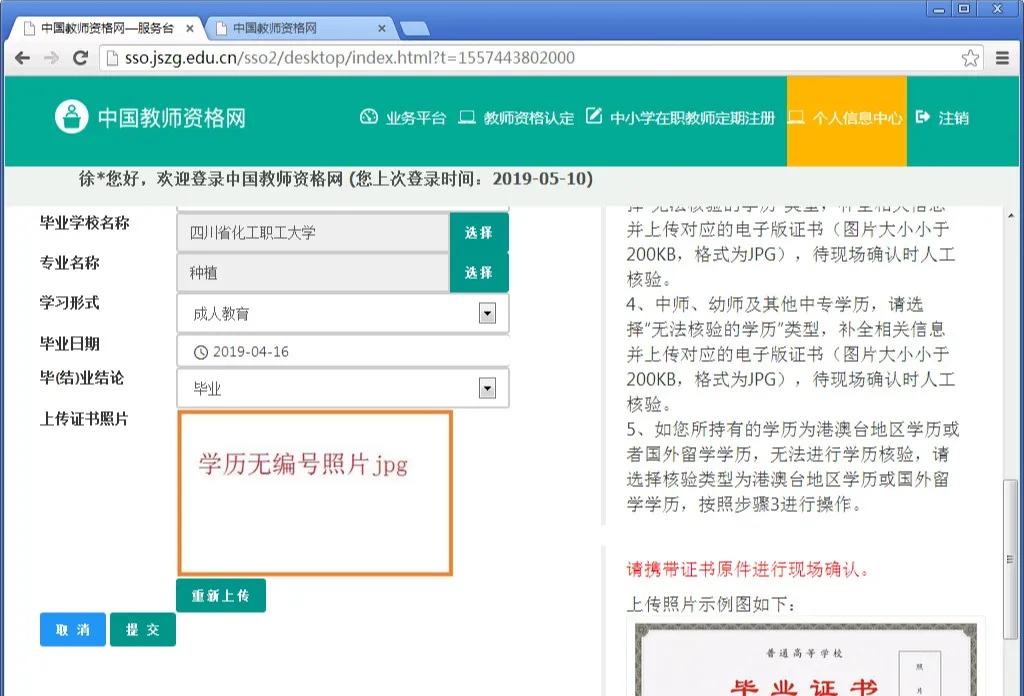Image resolution: width=1024 pixels, height=696 pixels.
Task: Click the 教师资格认定 monitor icon
Action: tap(466, 117)
